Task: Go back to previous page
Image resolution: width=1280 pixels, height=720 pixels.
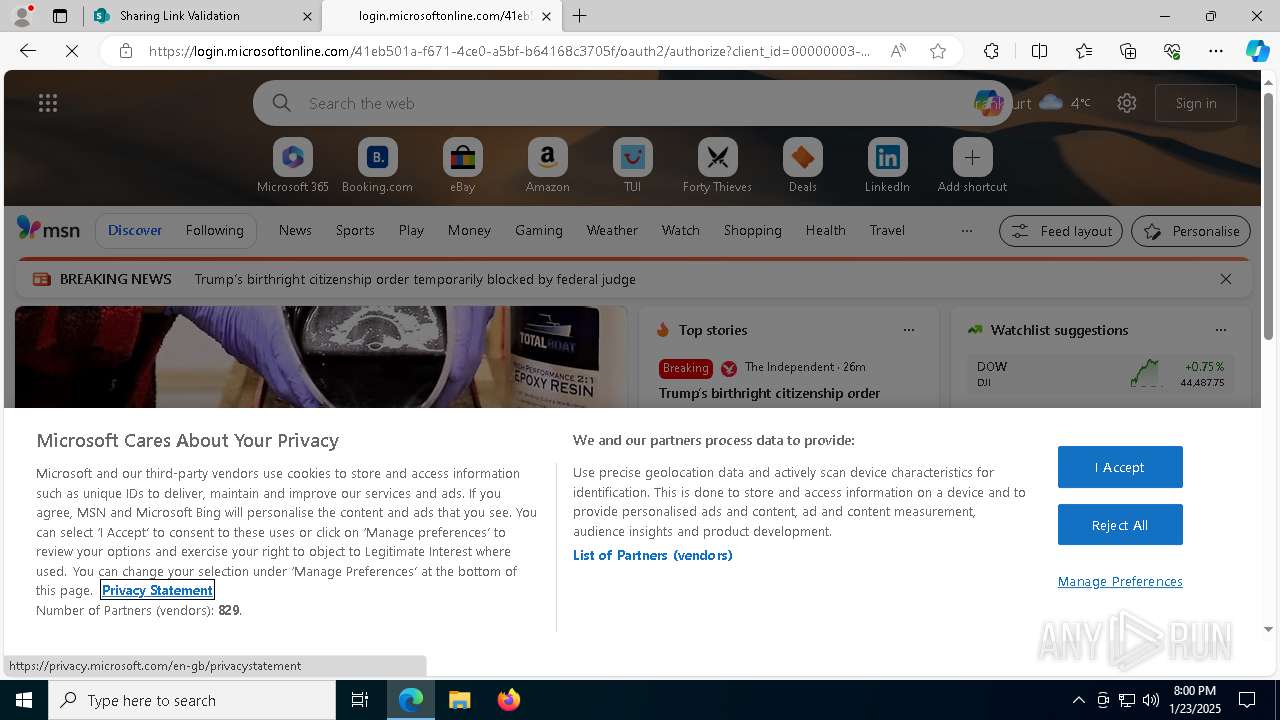Action: (28, 51)
